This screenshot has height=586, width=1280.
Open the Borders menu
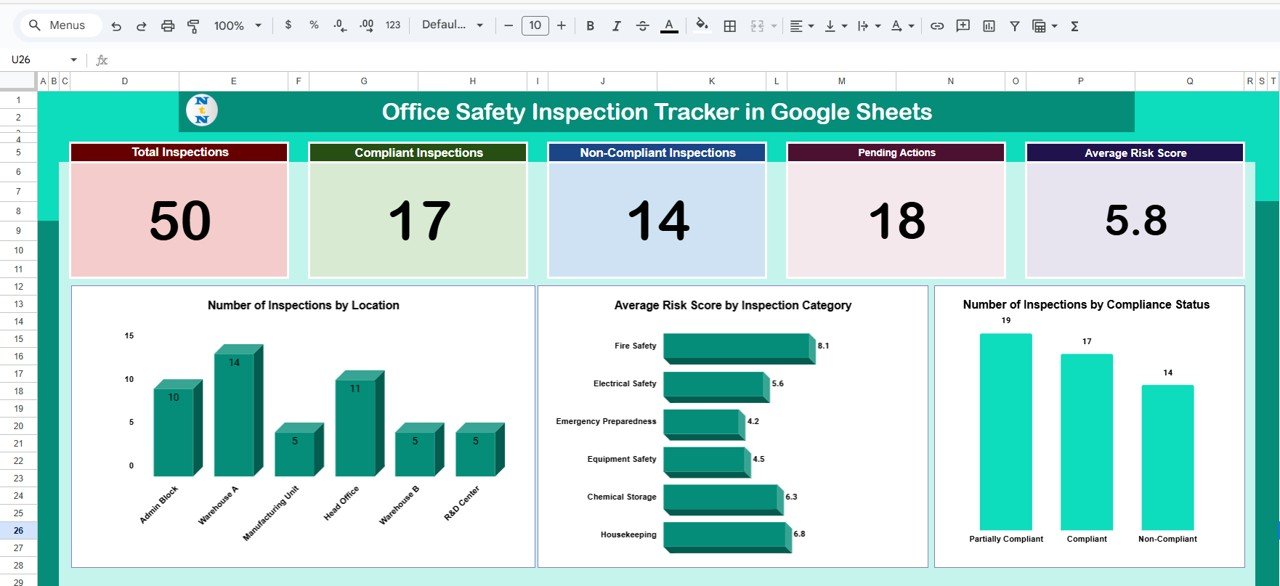[729, 25]
